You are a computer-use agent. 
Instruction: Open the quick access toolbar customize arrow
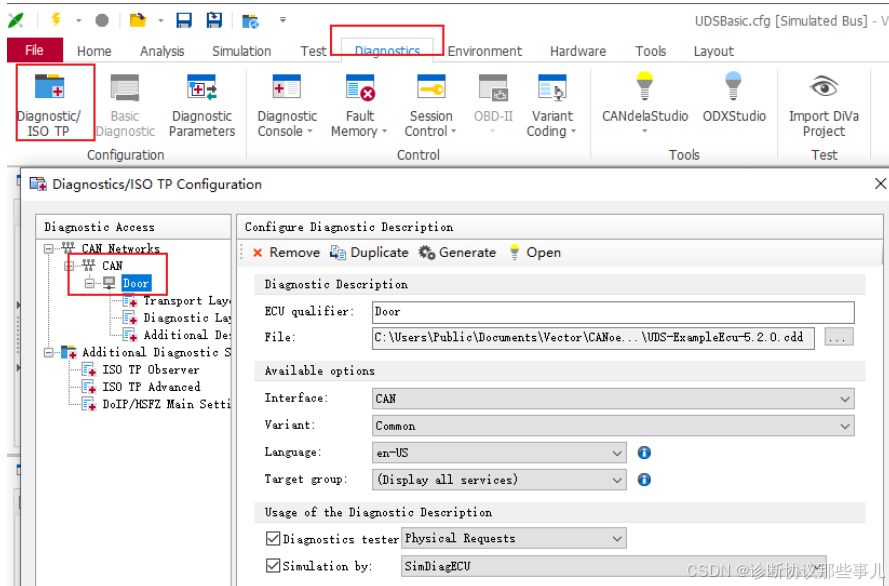pyautogui.click(x=282, y=20)
